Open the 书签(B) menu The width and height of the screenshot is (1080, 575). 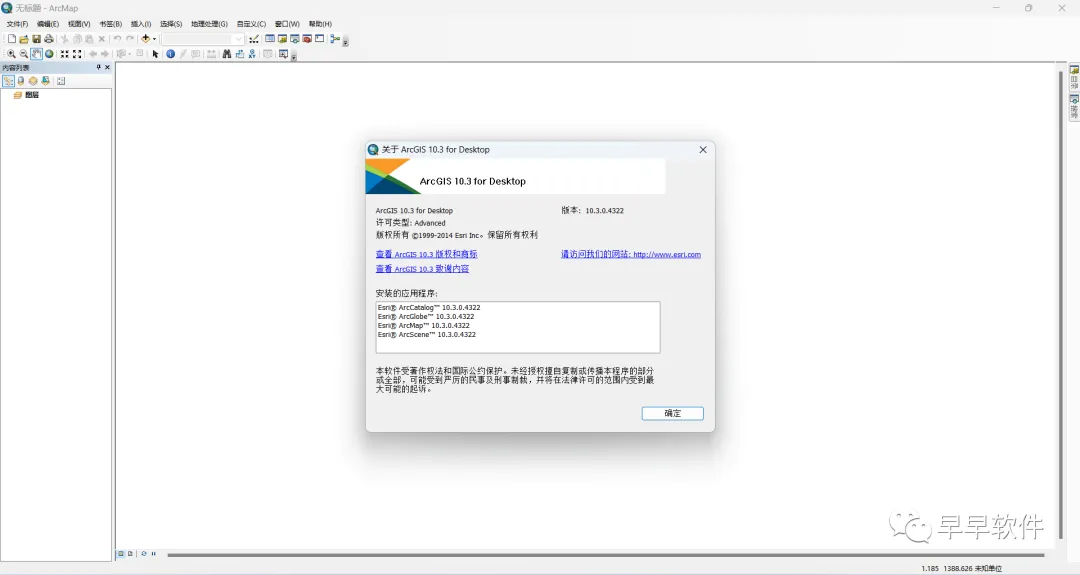110,24
